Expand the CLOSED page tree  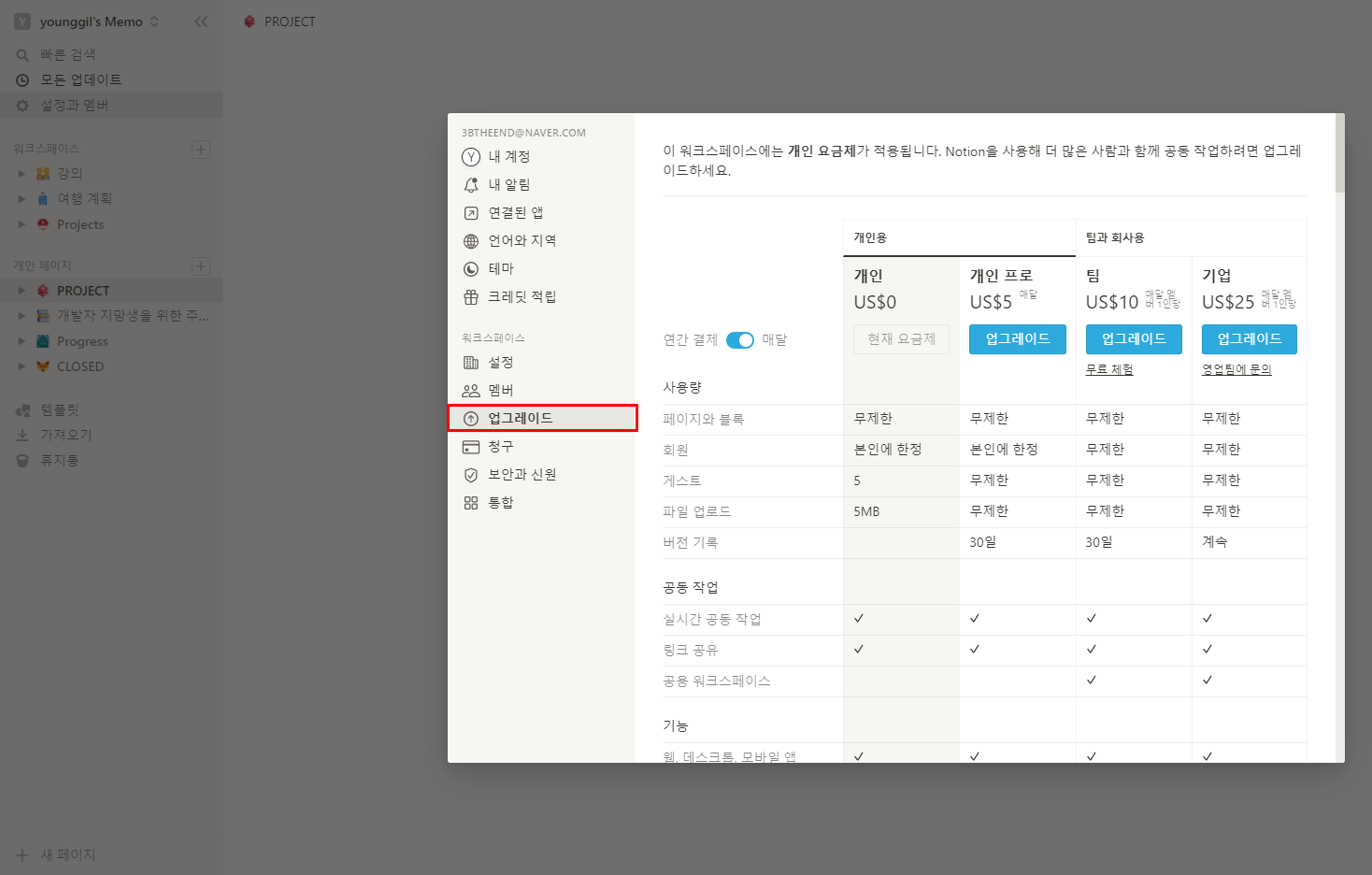[21, 366]
